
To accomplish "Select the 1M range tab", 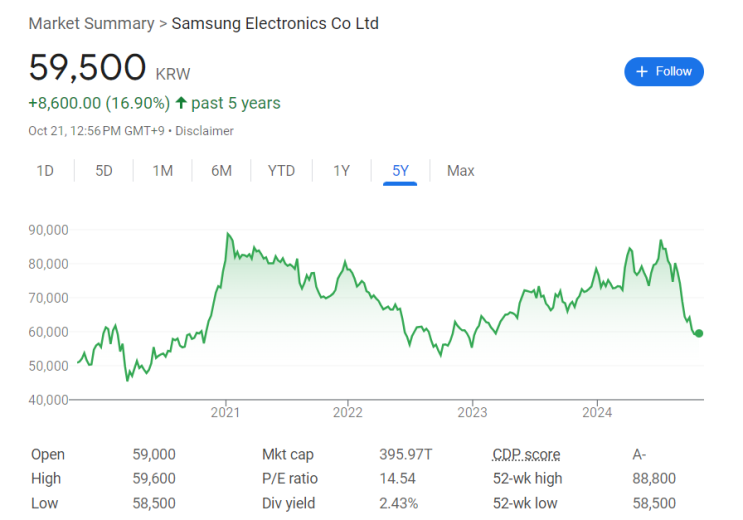I will pos(163,171).
